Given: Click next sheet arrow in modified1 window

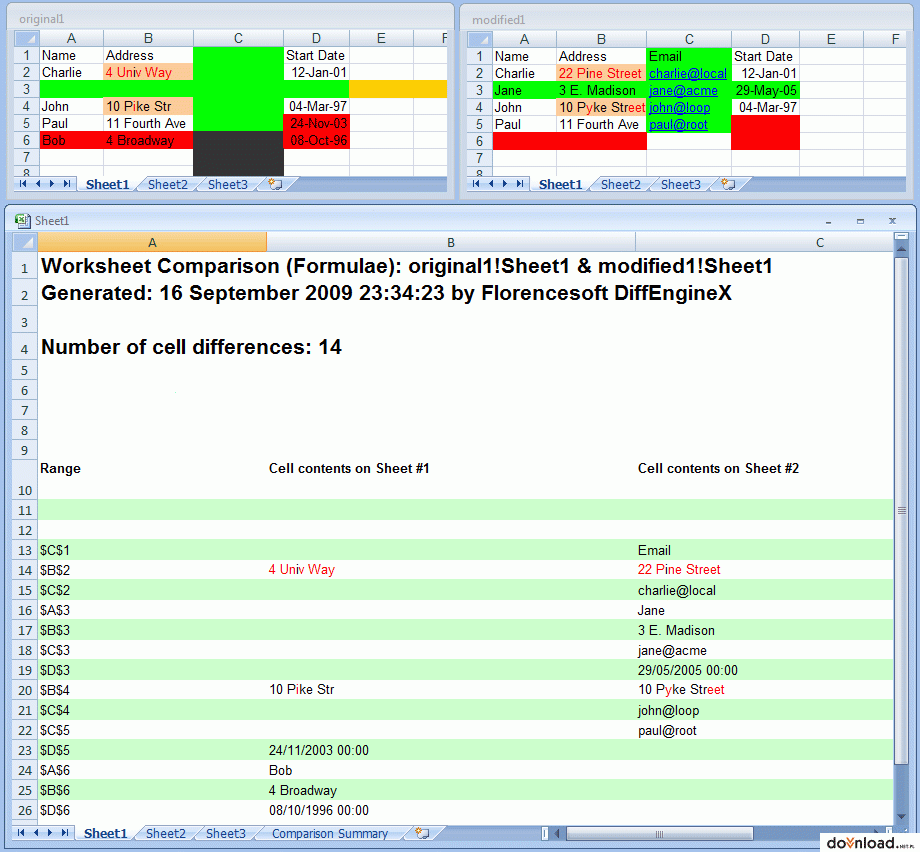Looking at the screenshot, I should point(505,184).
